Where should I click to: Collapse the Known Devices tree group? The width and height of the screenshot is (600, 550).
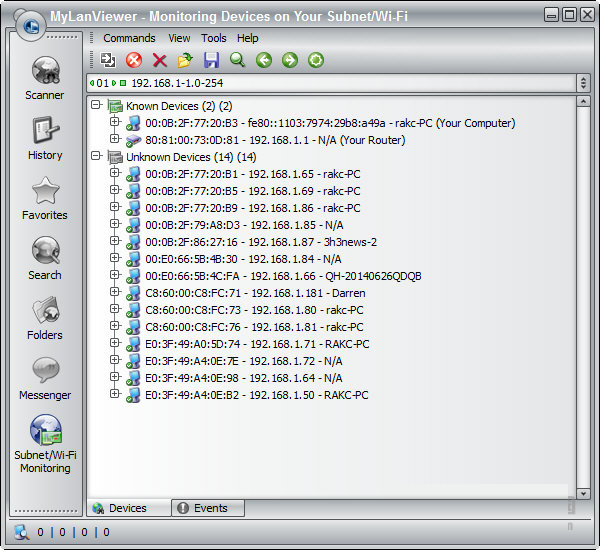96,106
